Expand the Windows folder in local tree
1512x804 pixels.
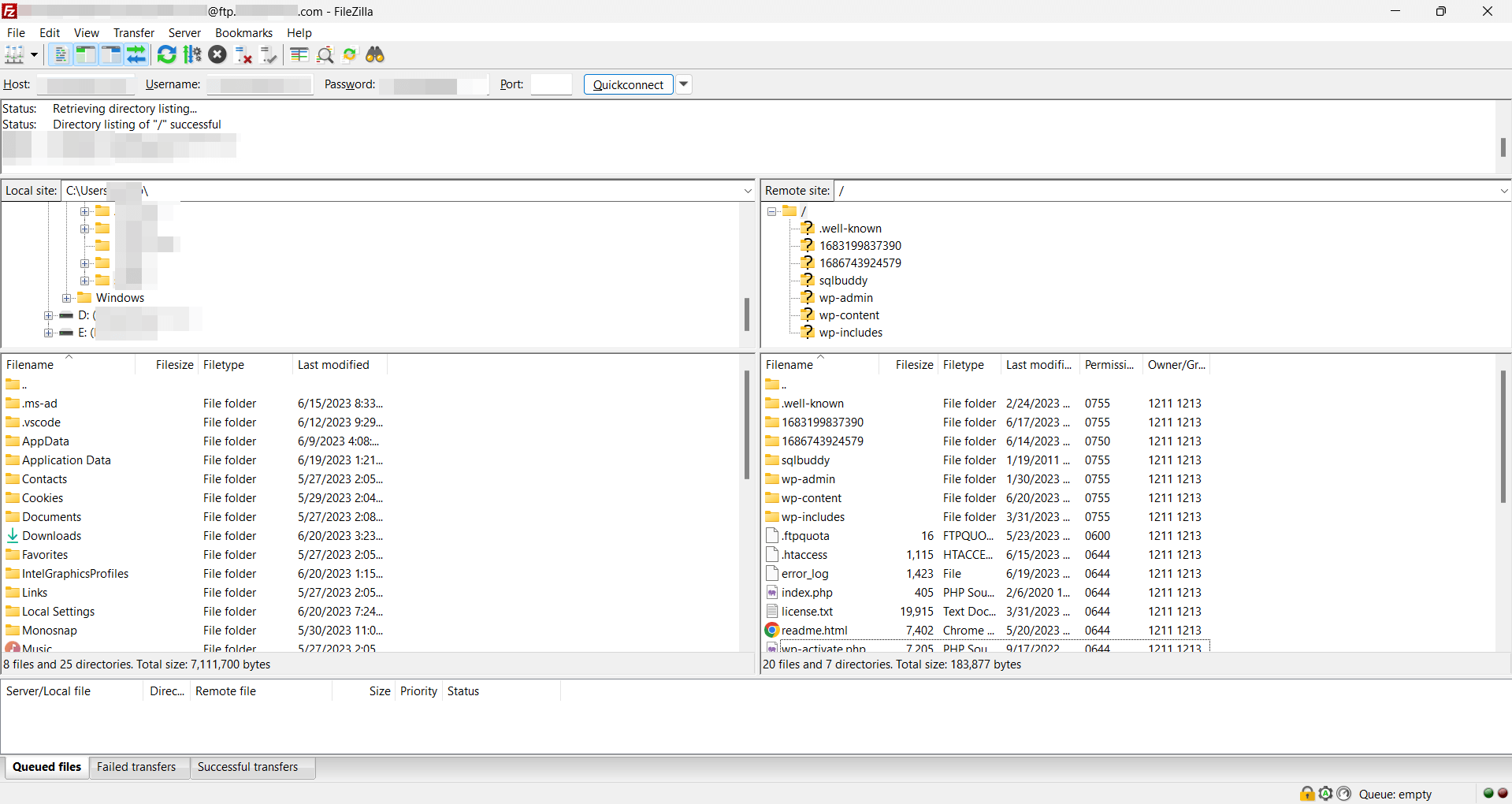[67, 298]
